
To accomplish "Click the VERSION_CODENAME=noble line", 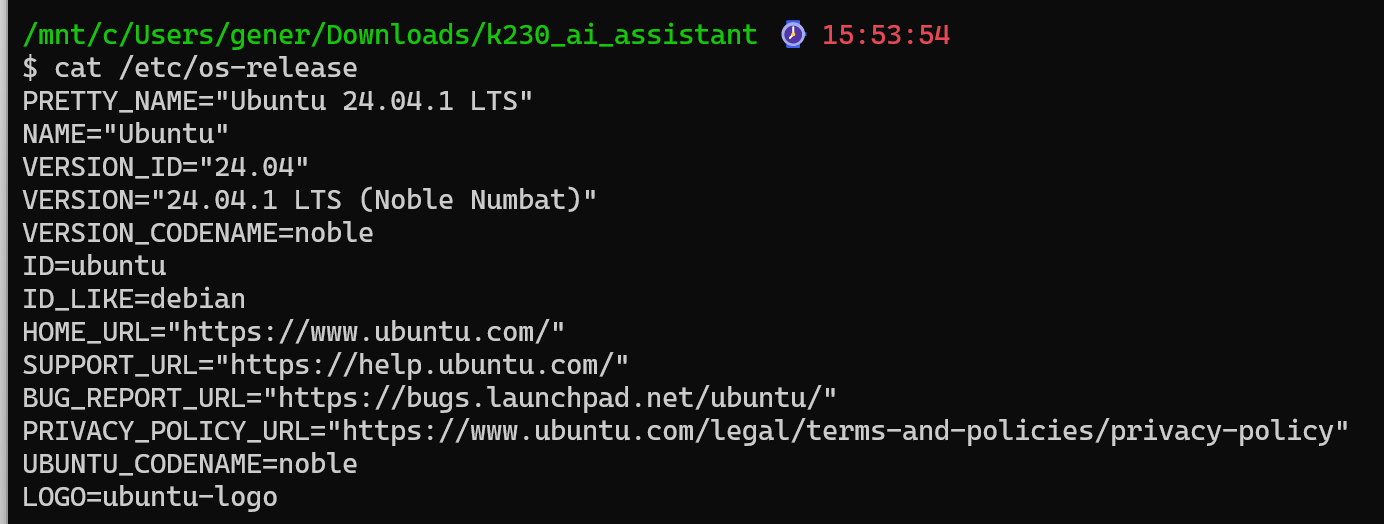I will (198, 233).
